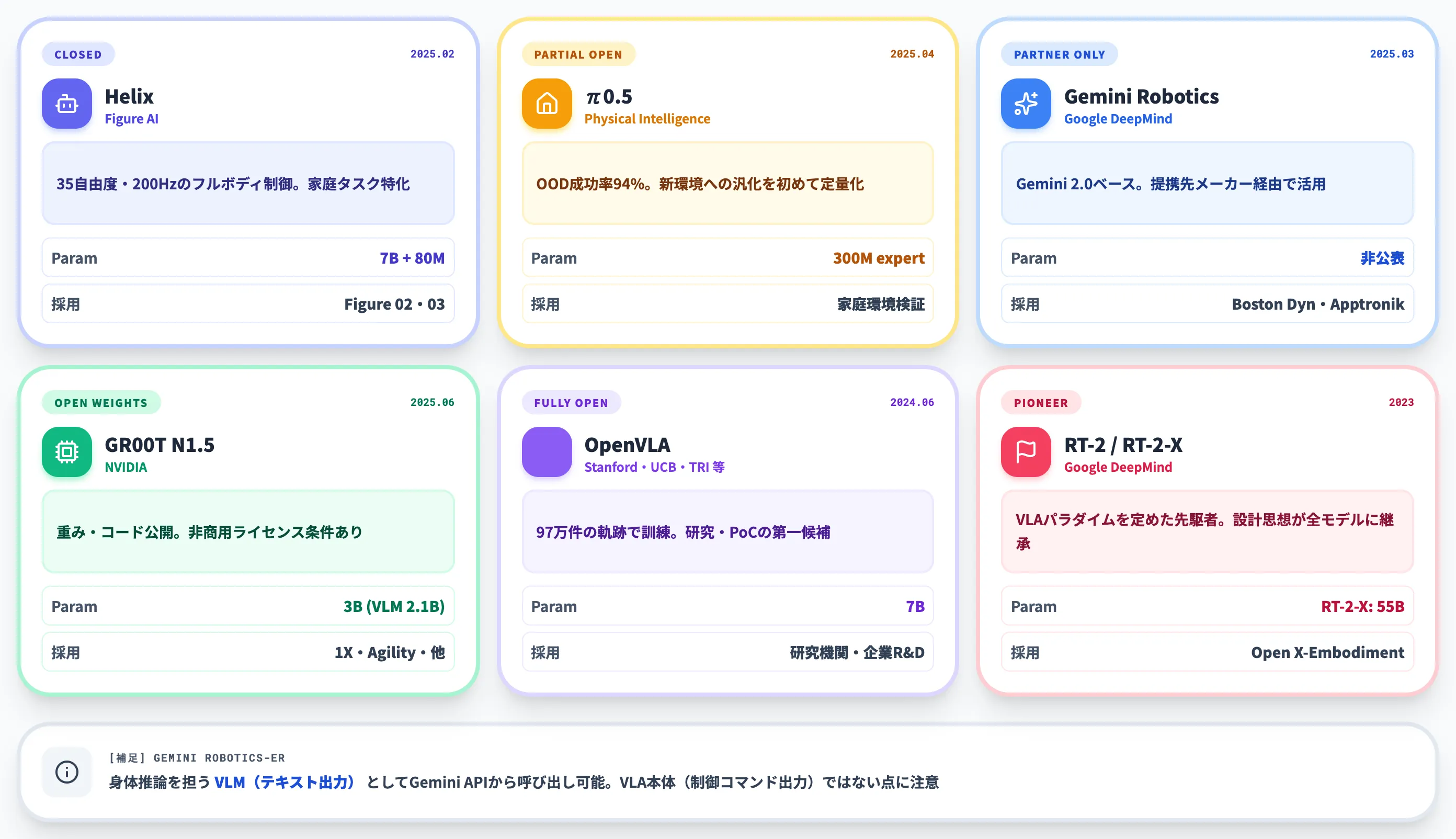Click the RT-2 / RT-2-X card title
1456x839 pixels.
click(1123, 445)
